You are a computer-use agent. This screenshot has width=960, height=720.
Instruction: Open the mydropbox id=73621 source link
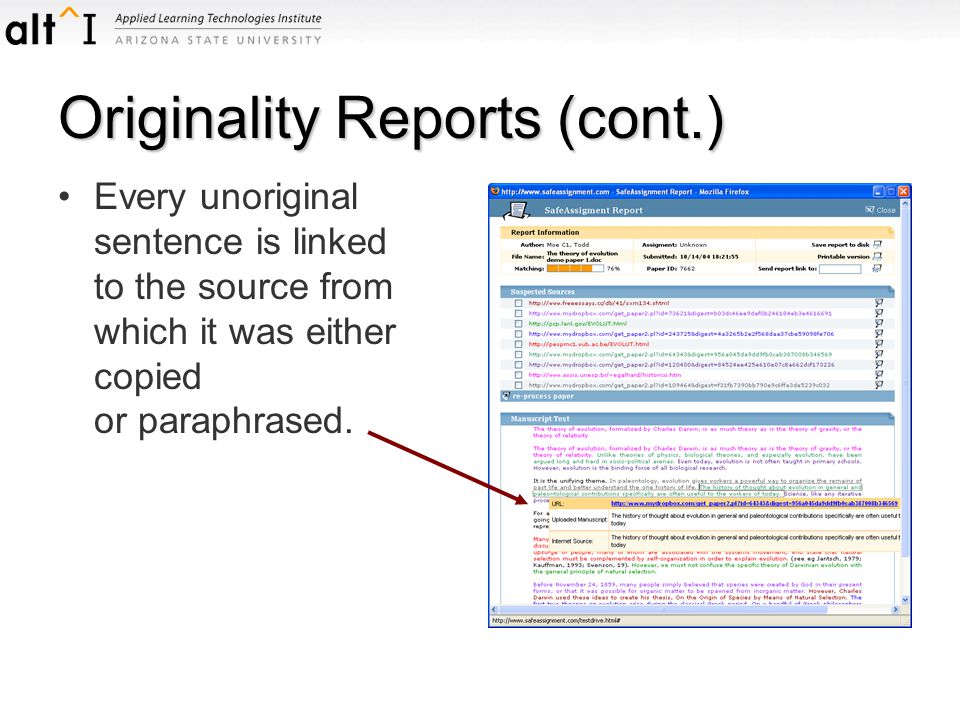click(680, 313)
